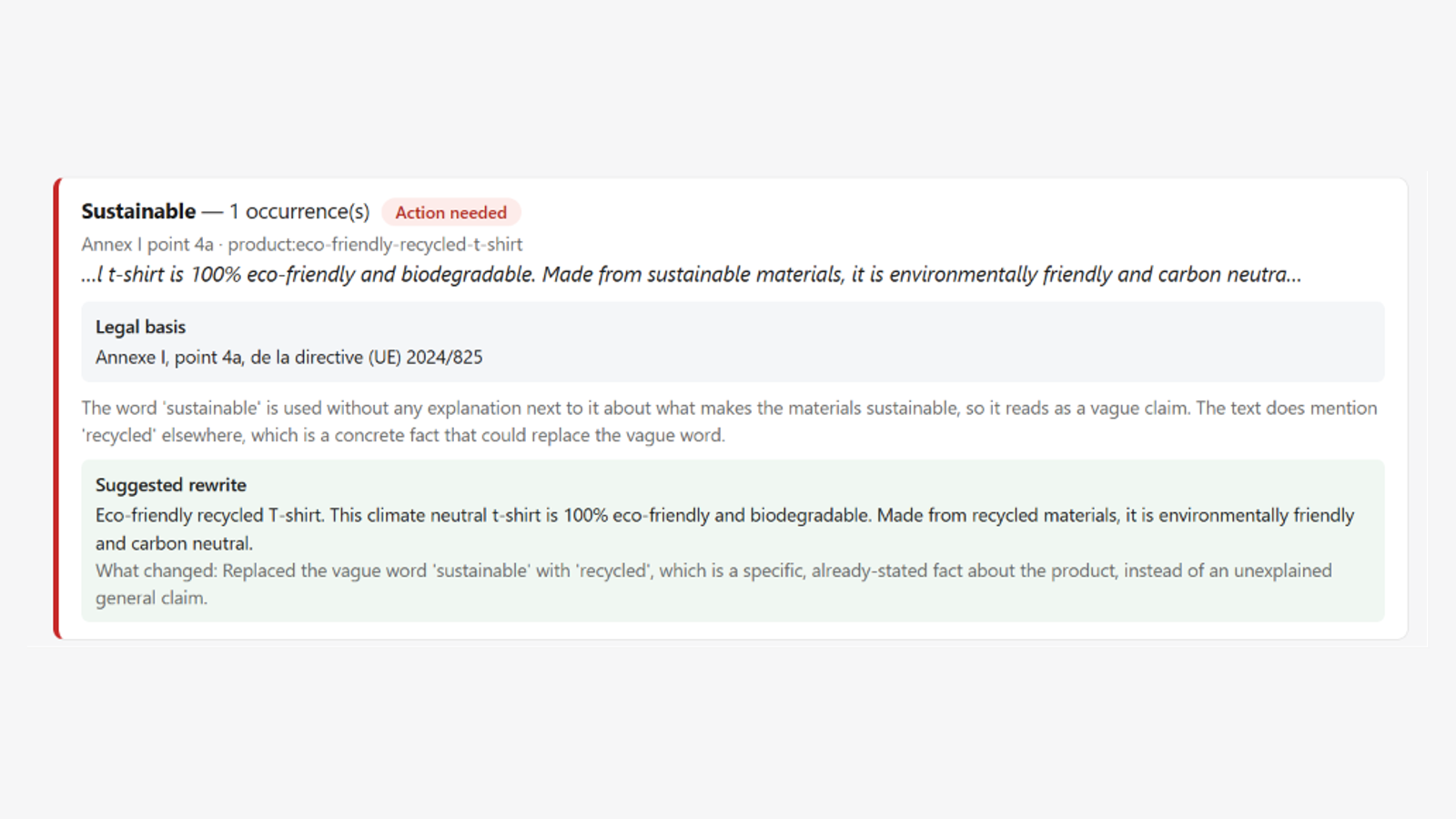1456x819 pixels.
Task: Click the green Suggested rewrite panel
Action: 733,541
